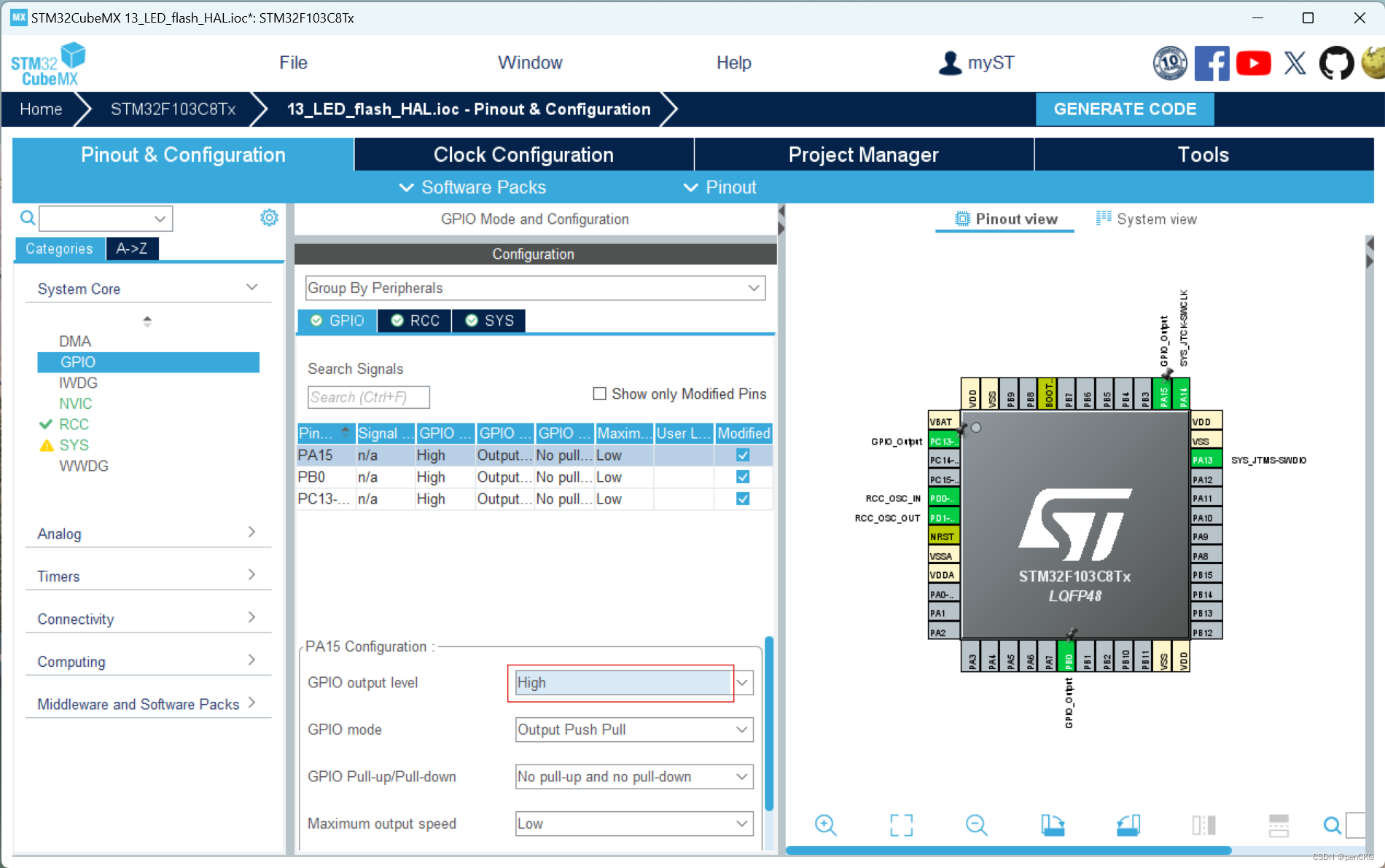Open the Facebook icon
This screenshot has height=868, width=1385.
point(1212,63)
